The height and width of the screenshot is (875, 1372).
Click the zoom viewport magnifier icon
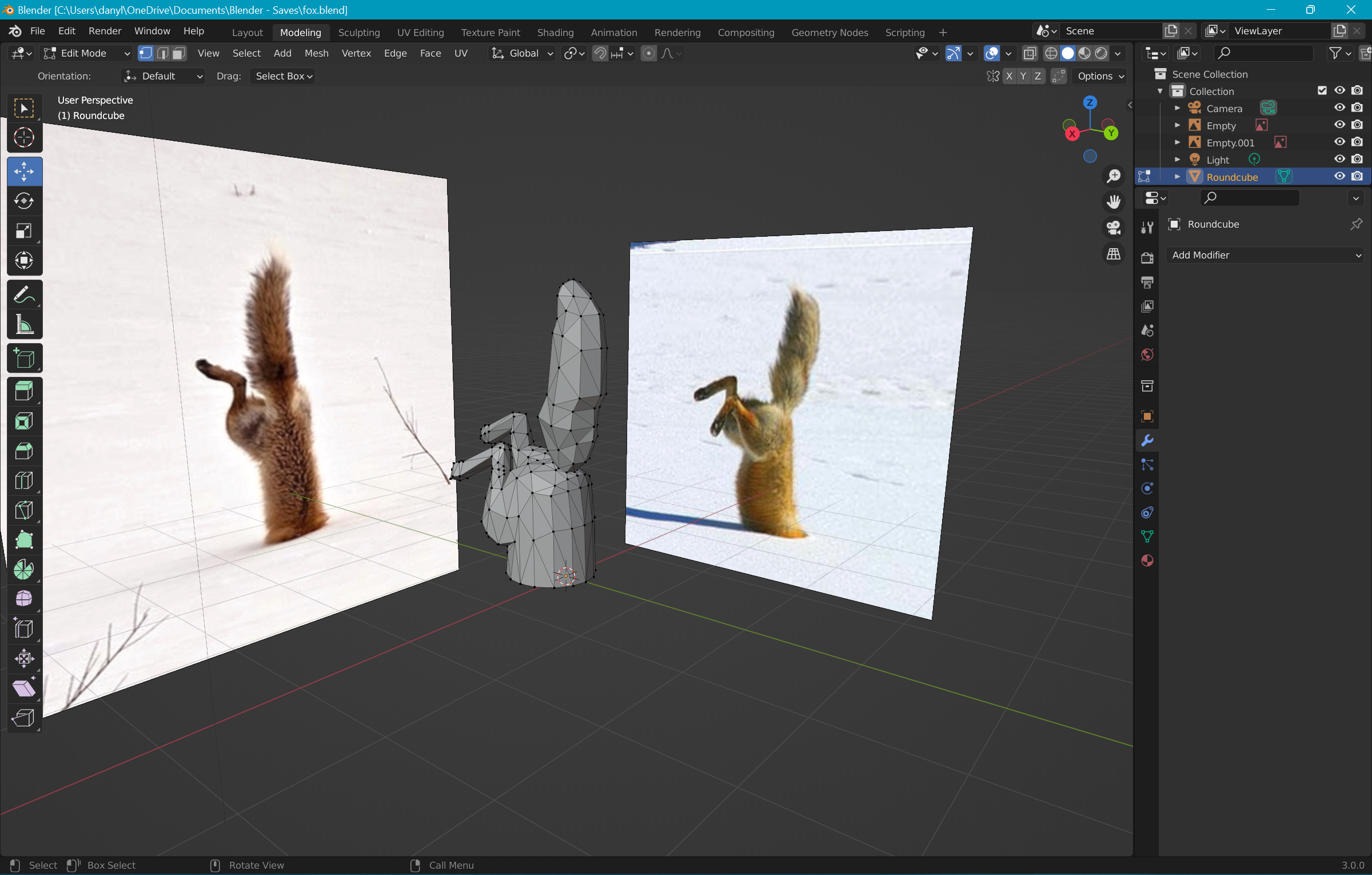[x=1113, y=176]
